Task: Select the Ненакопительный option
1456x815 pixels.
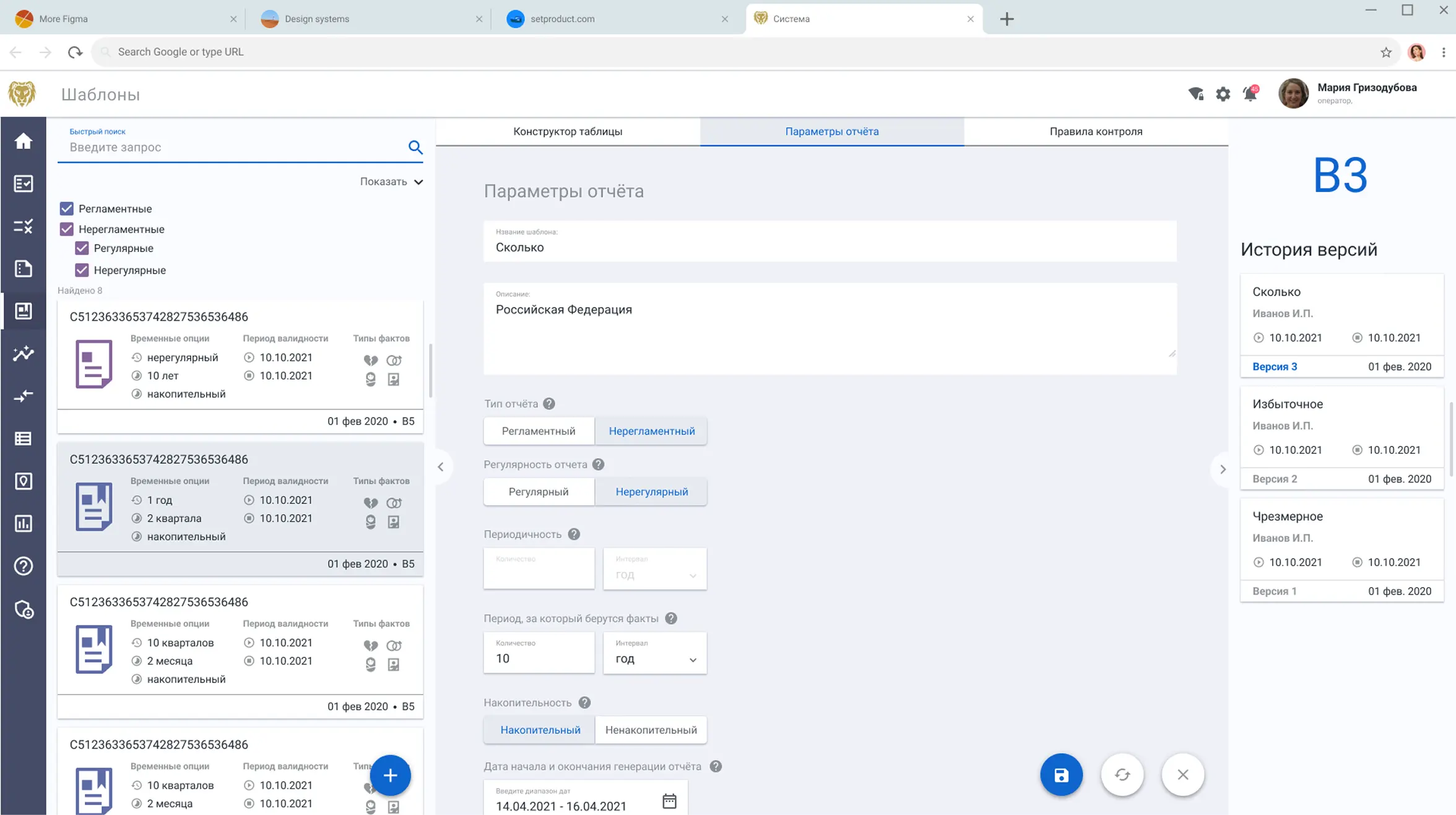Action: coord(651,730)
